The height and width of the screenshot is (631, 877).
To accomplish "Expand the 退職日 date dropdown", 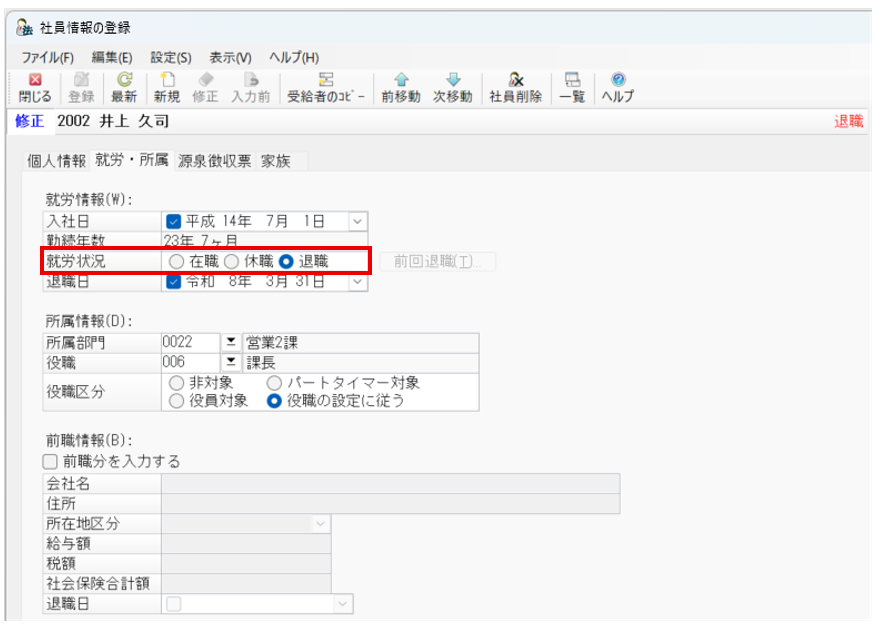I will (x=360, y=282).
